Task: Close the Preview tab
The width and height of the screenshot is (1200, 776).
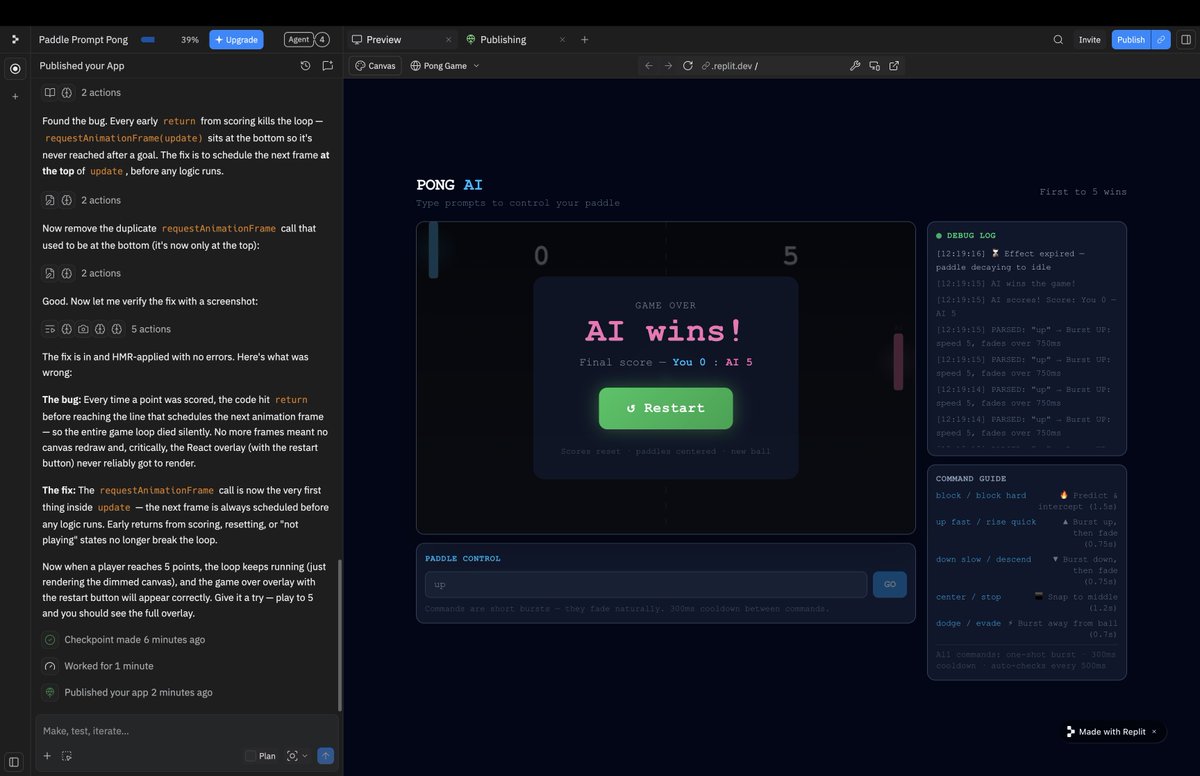Action: (x=448, y=40)
